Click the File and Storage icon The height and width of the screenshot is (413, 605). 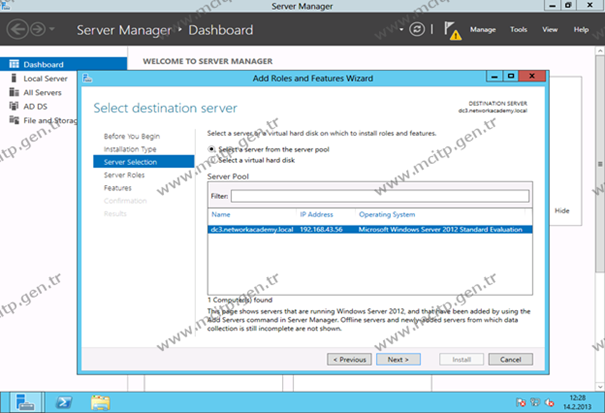pos(14,120)
